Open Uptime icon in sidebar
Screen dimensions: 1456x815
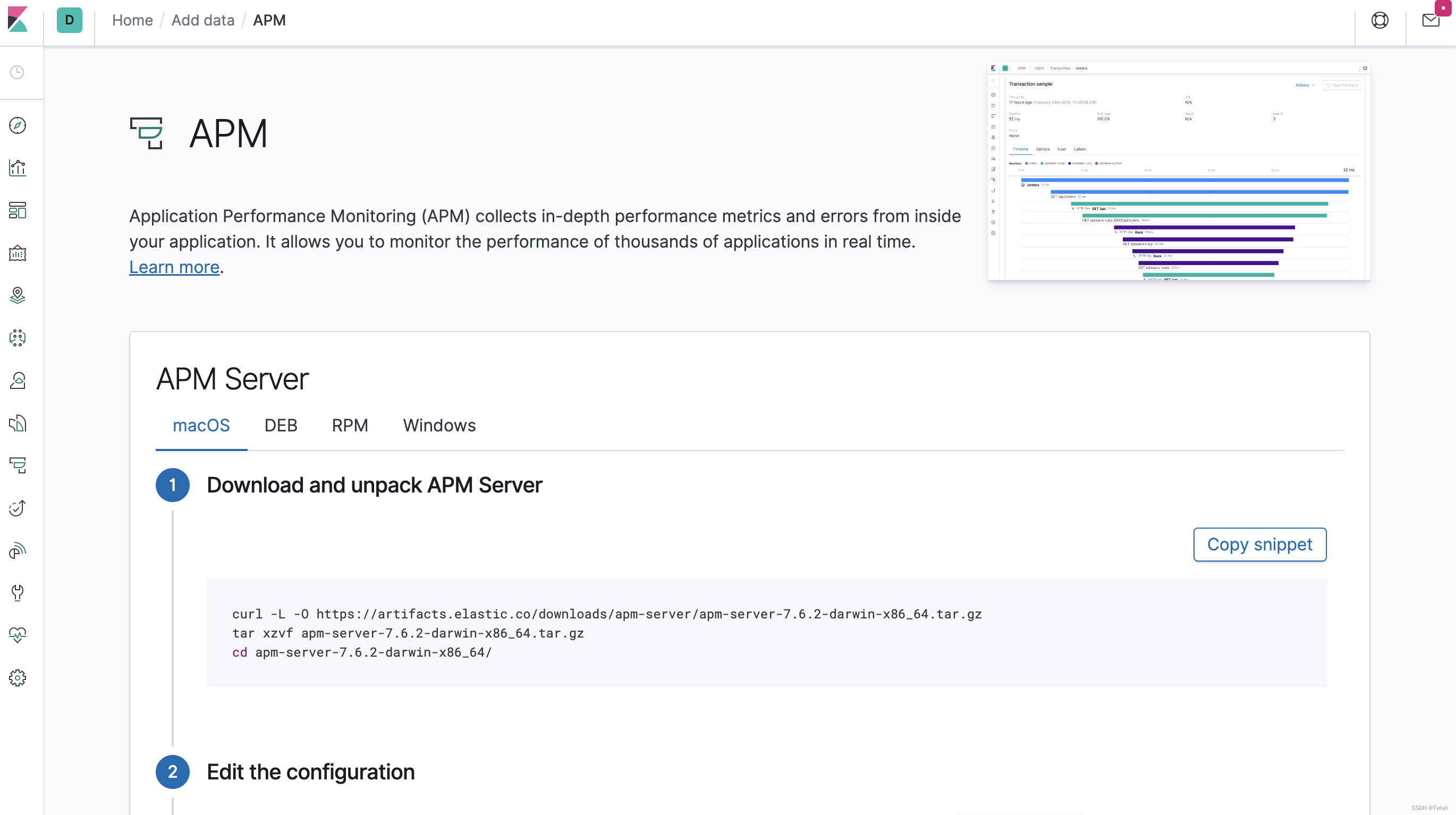coord(18,507)
